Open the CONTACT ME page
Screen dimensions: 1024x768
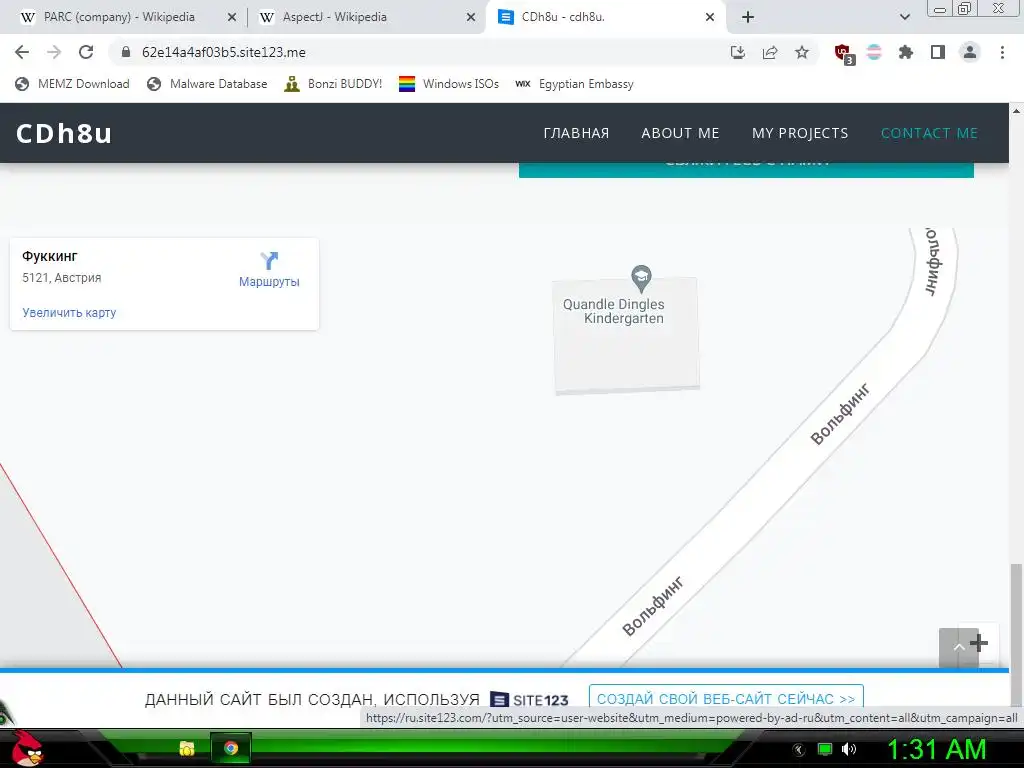coord(929,133)
